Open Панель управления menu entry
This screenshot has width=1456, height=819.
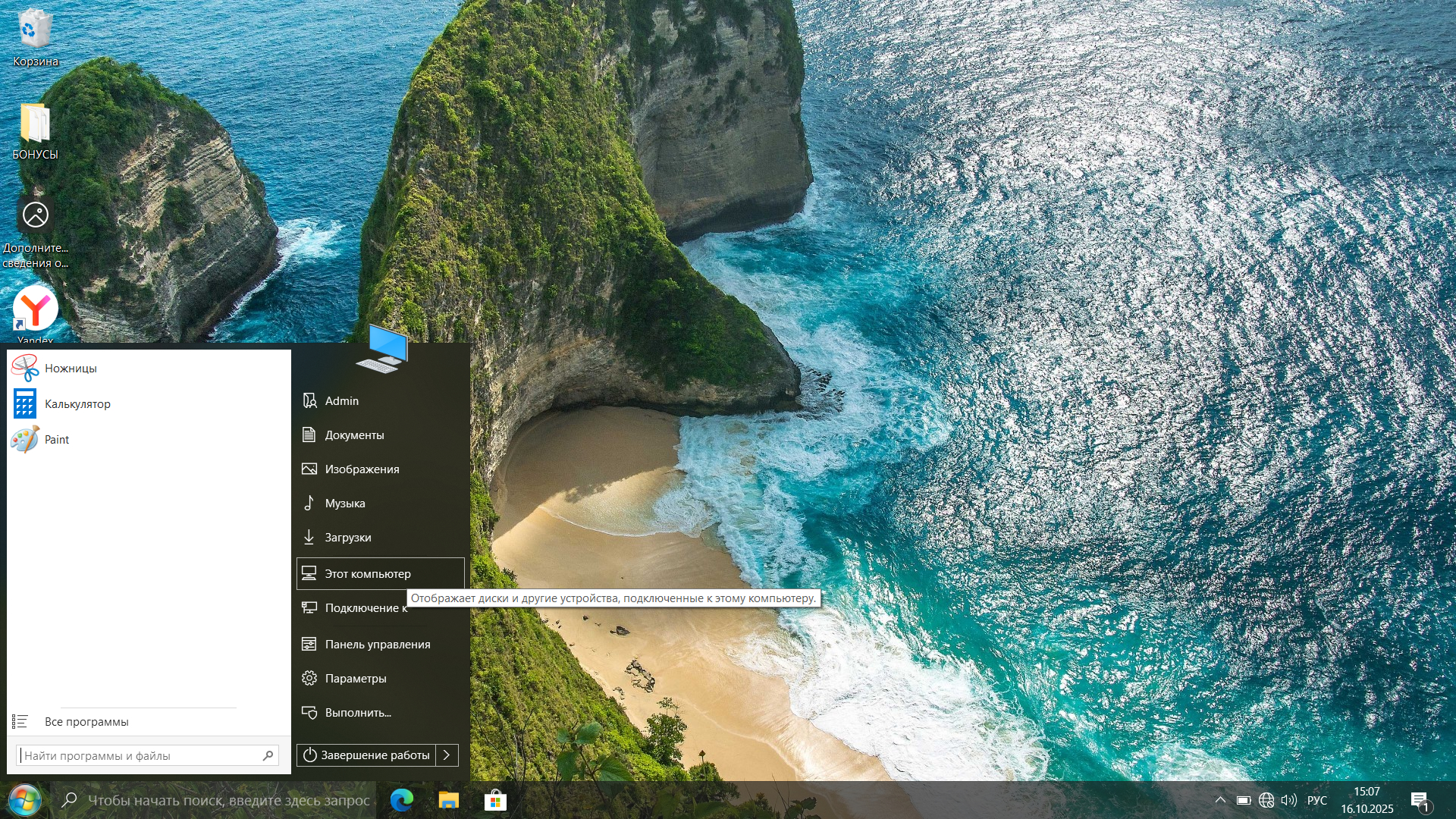377,645
